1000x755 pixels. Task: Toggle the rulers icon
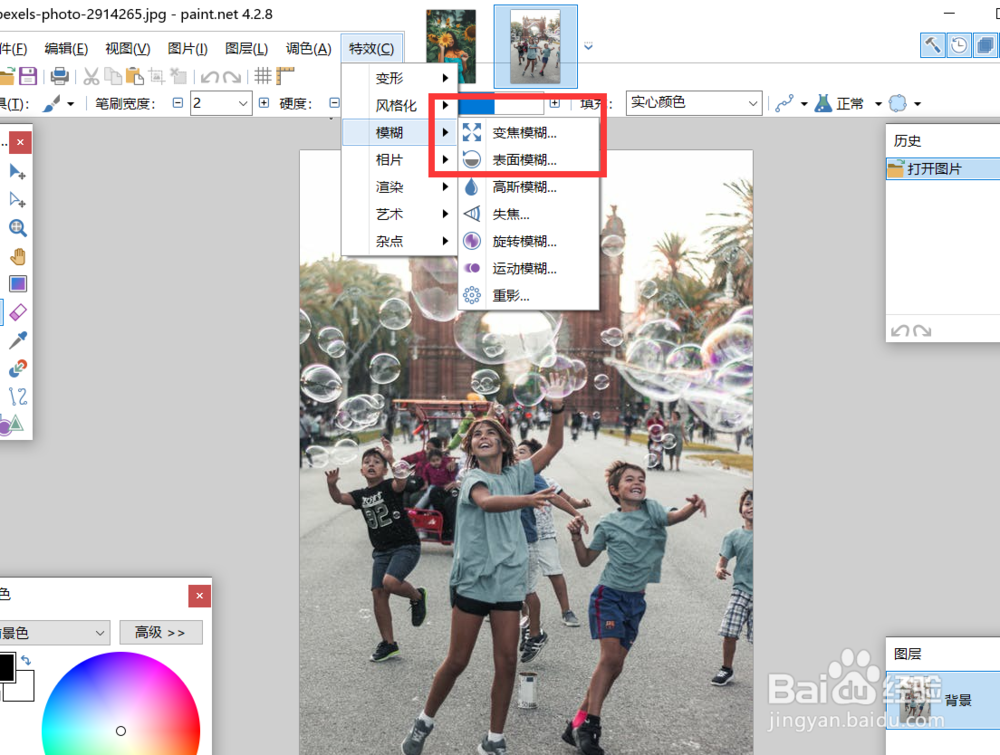tap(285, 77)
